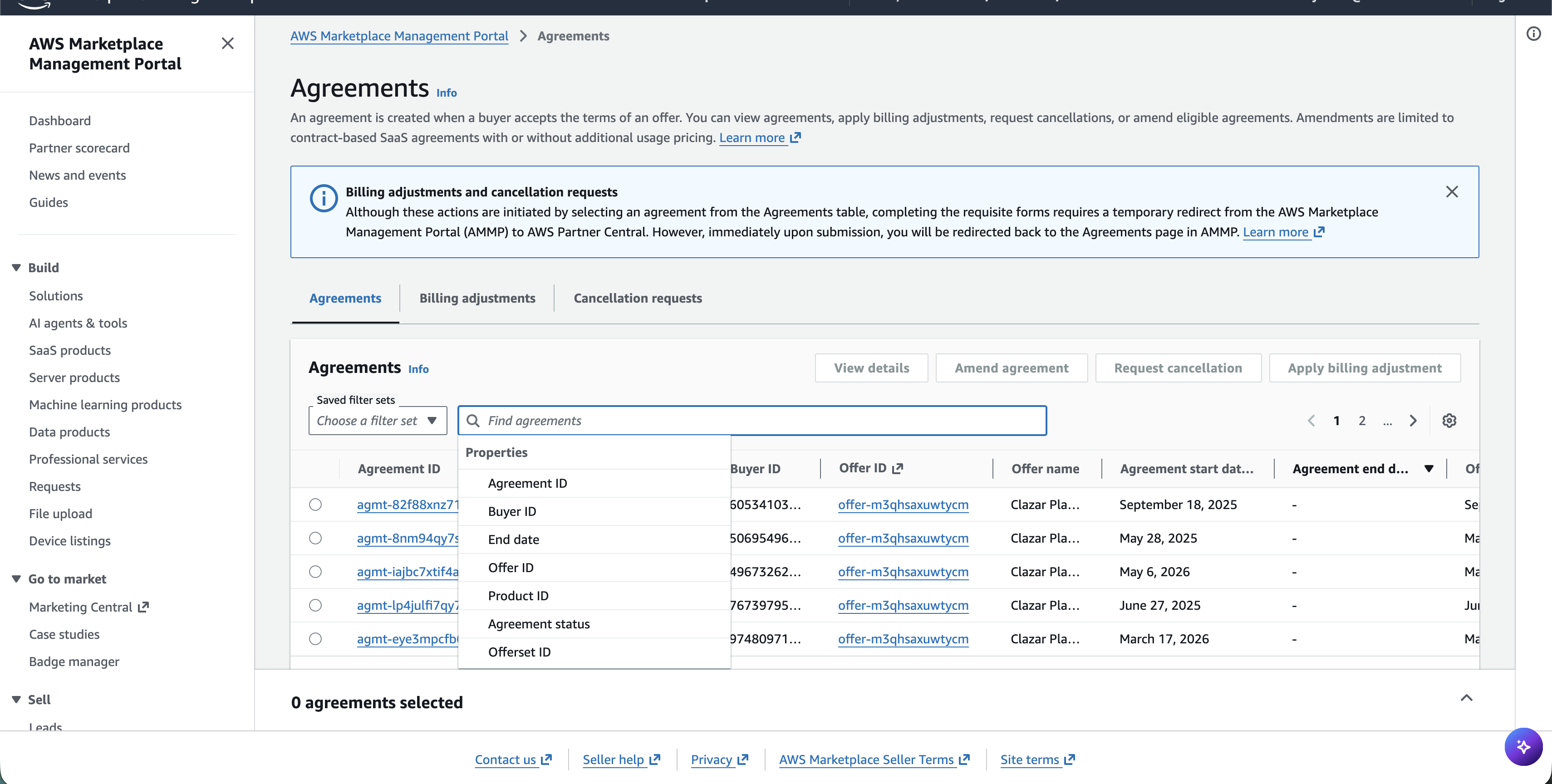The width and height of the screenshot is (1552, 784).
Task: Collapse the Sell section
Action: pyautogui.click(x=16, y=700)
